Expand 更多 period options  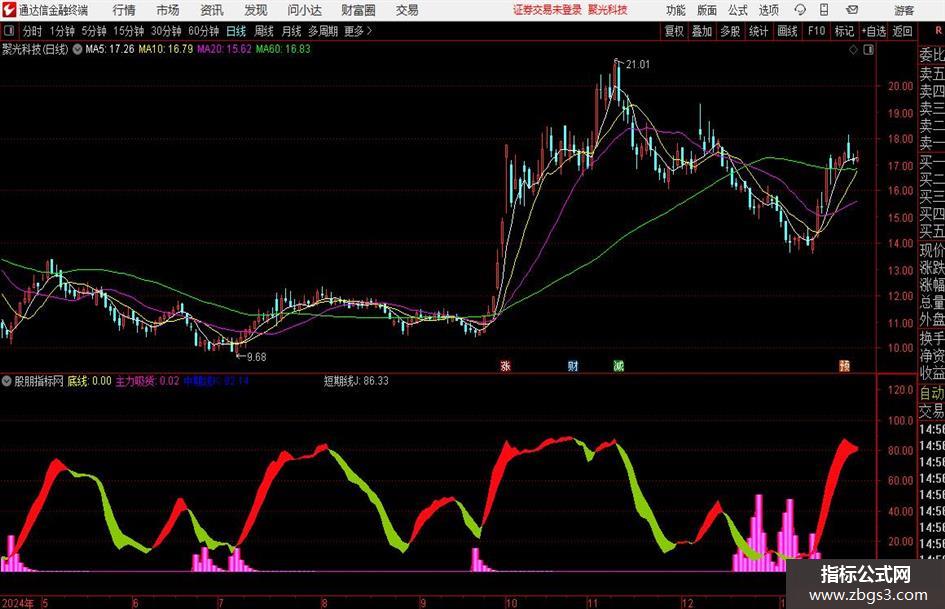pos(358,31)
